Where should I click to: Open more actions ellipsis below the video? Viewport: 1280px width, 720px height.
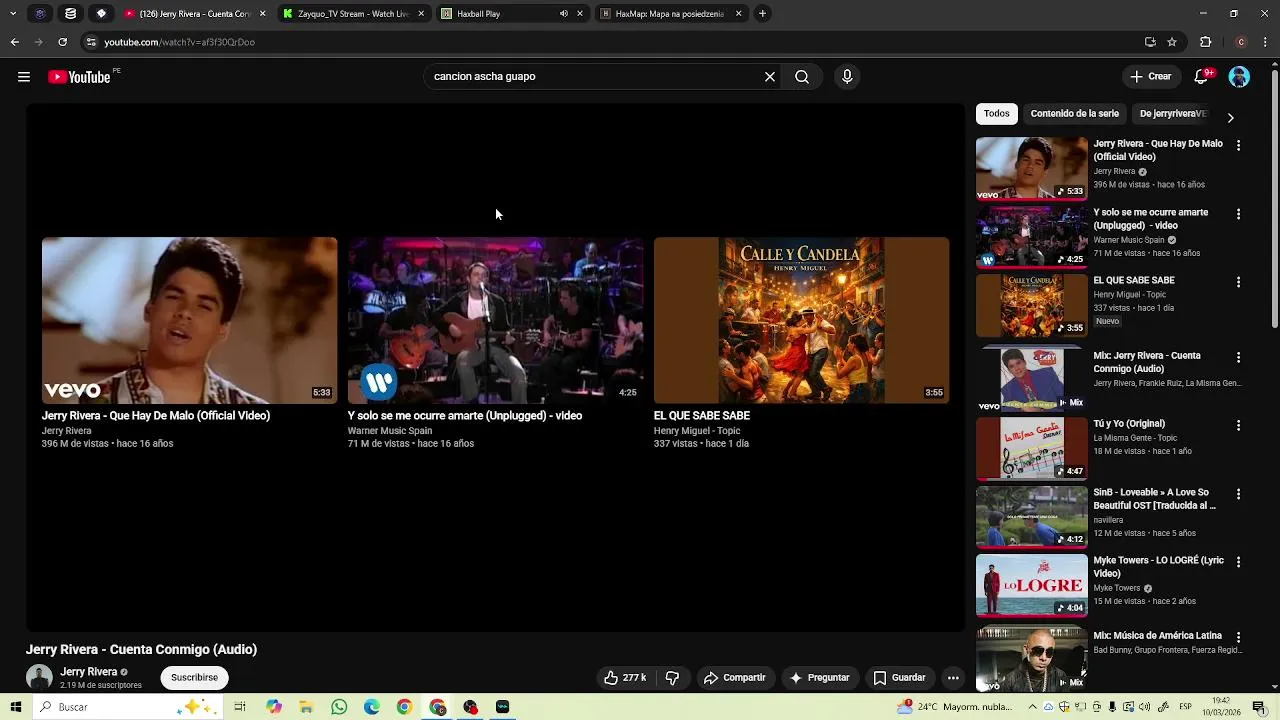pyautogui.click(x=953, y=678)
